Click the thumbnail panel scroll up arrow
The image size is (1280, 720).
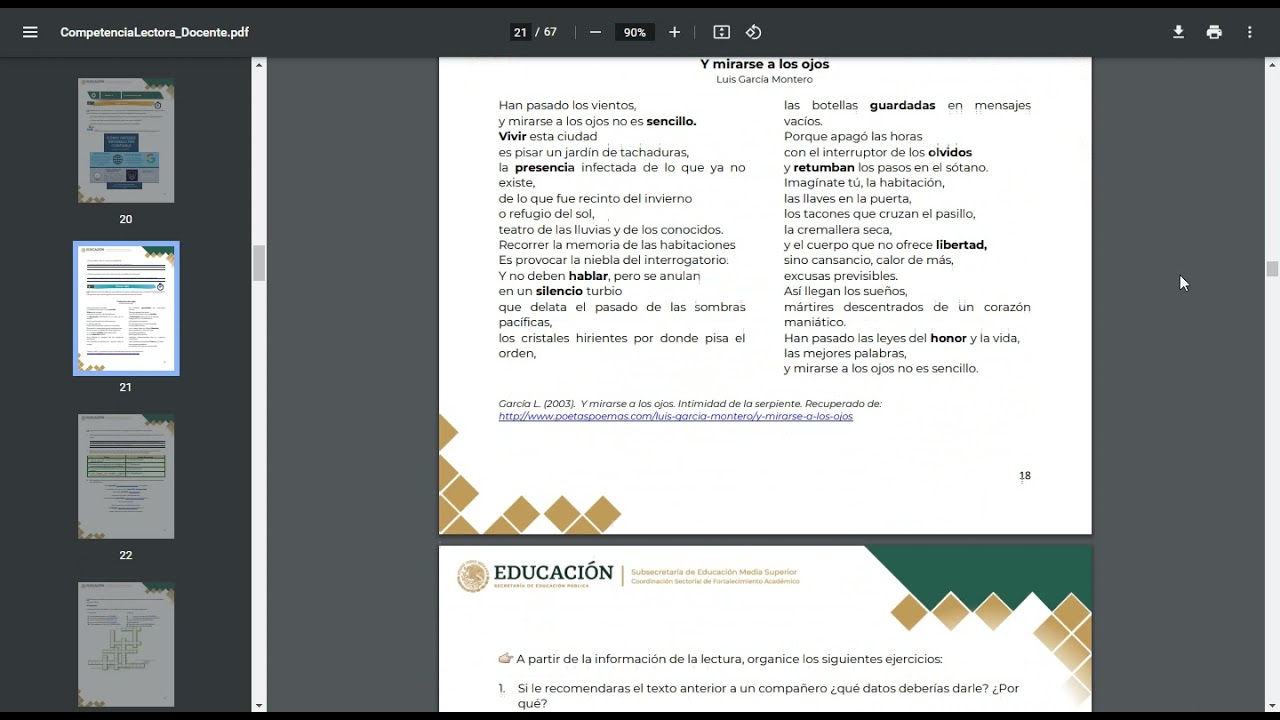(x=259, y=64)
